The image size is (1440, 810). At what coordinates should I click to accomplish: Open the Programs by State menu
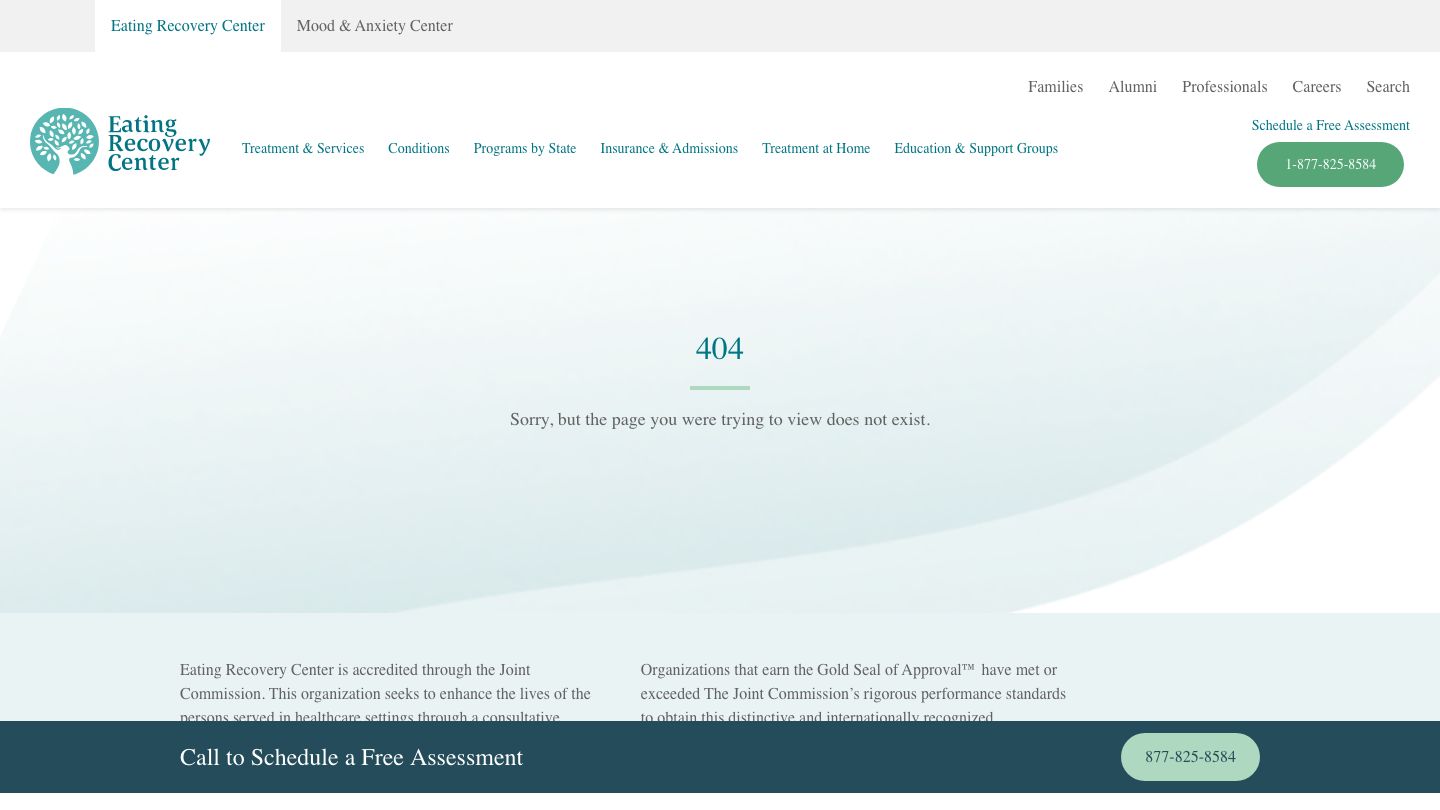point(525,149)
